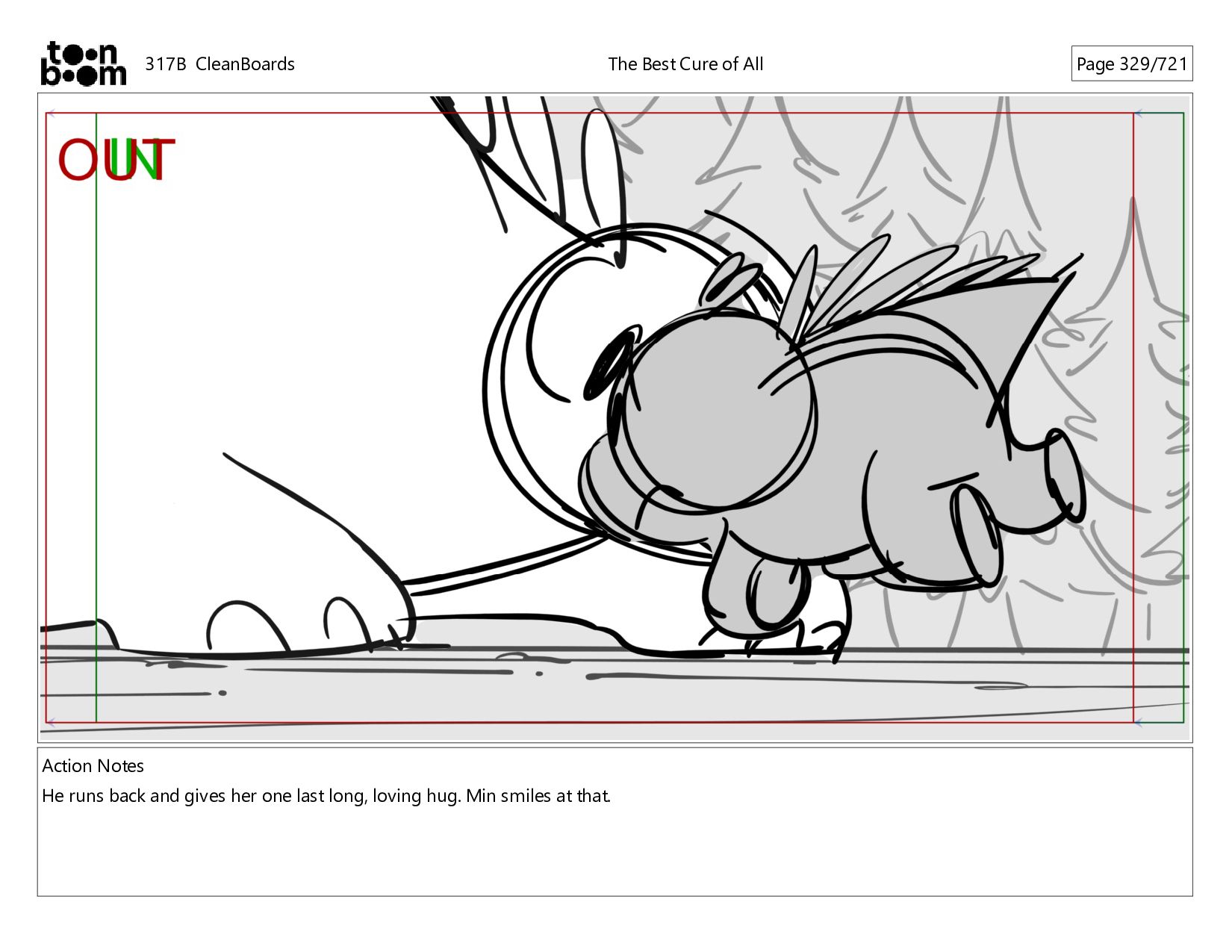Click the red 'OUT' camera label
The width and height of the screenshot is (1232, 952).
click(116, 160)
